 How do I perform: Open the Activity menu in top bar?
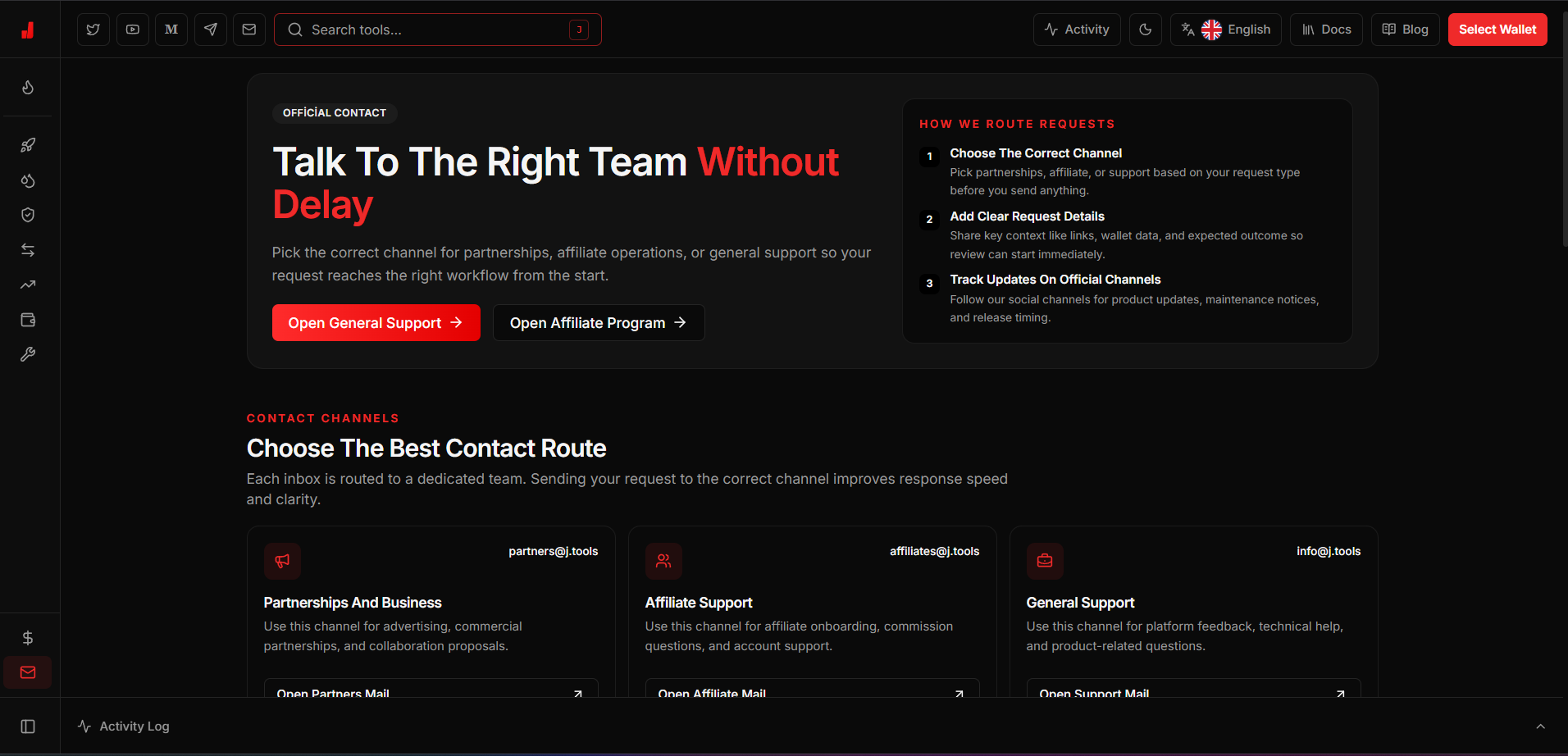coord(1077,30)
